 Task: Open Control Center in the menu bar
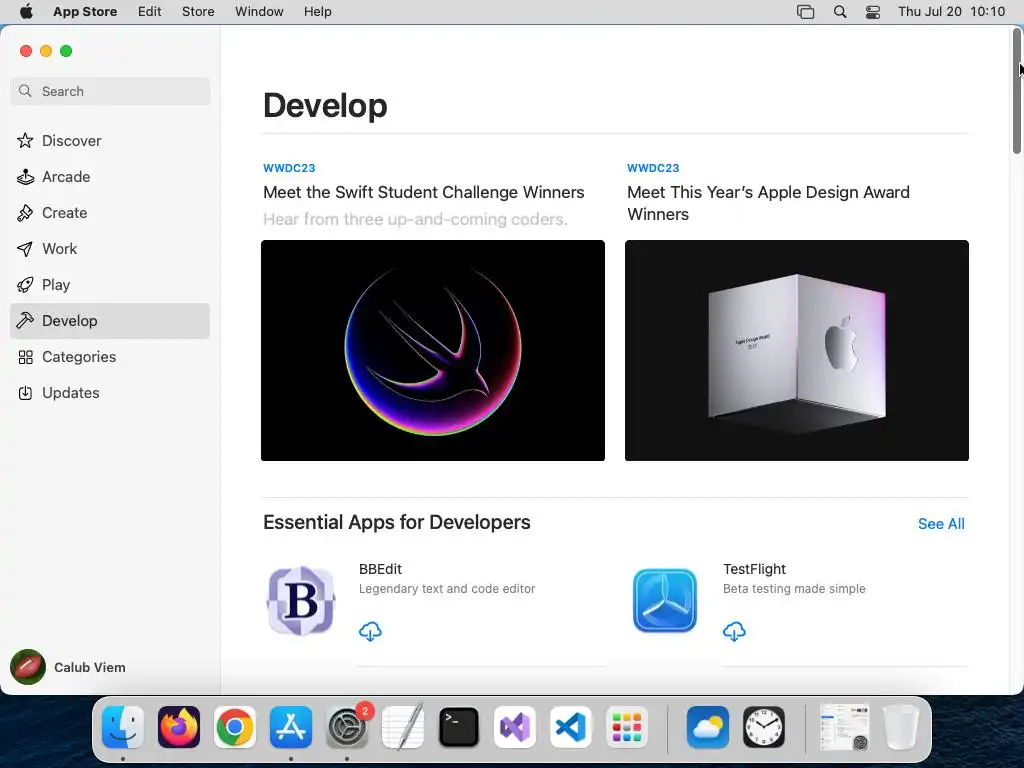pos(873,12)
